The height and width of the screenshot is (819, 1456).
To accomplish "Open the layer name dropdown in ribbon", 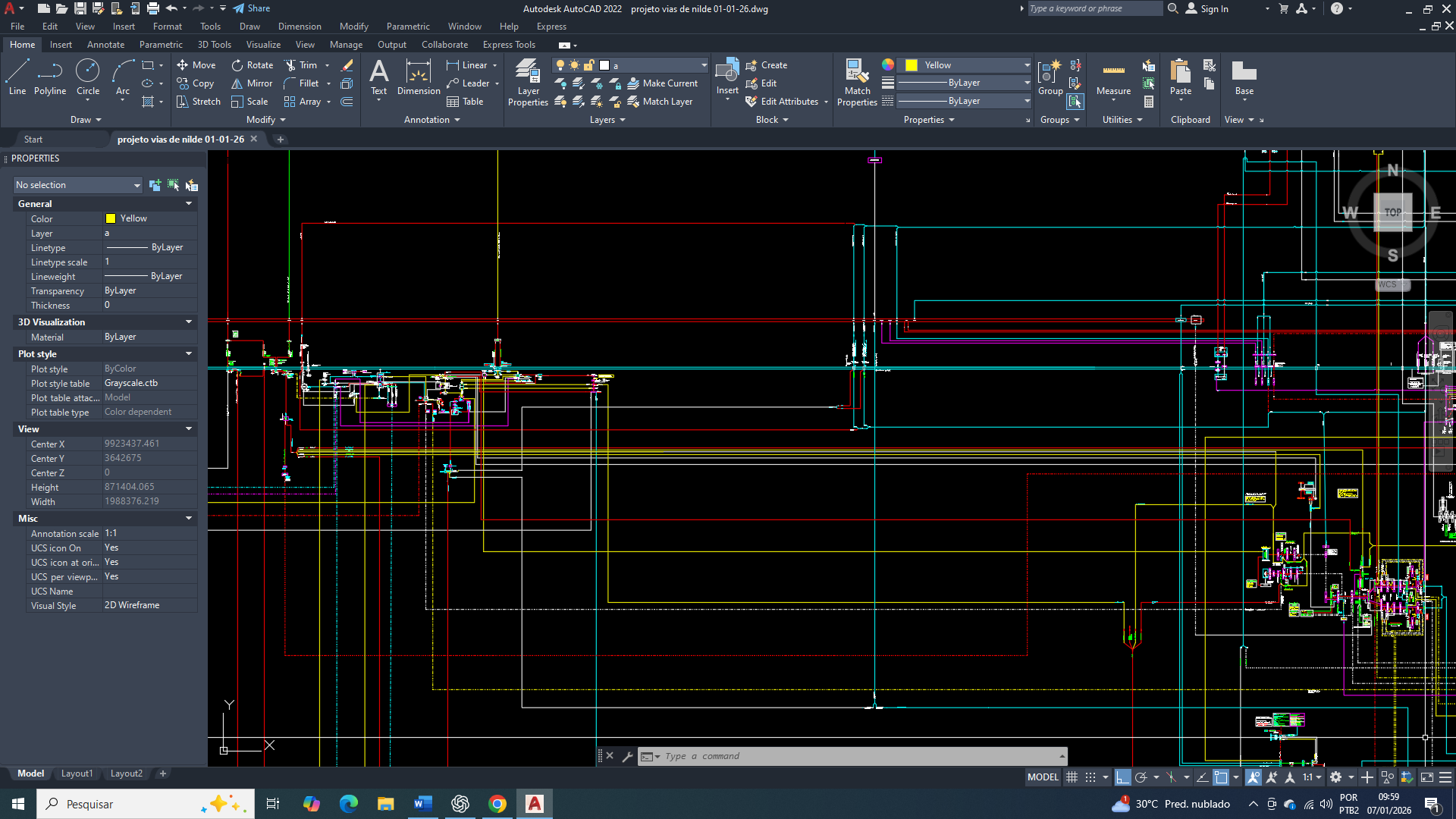I will (x=704, y=65).
